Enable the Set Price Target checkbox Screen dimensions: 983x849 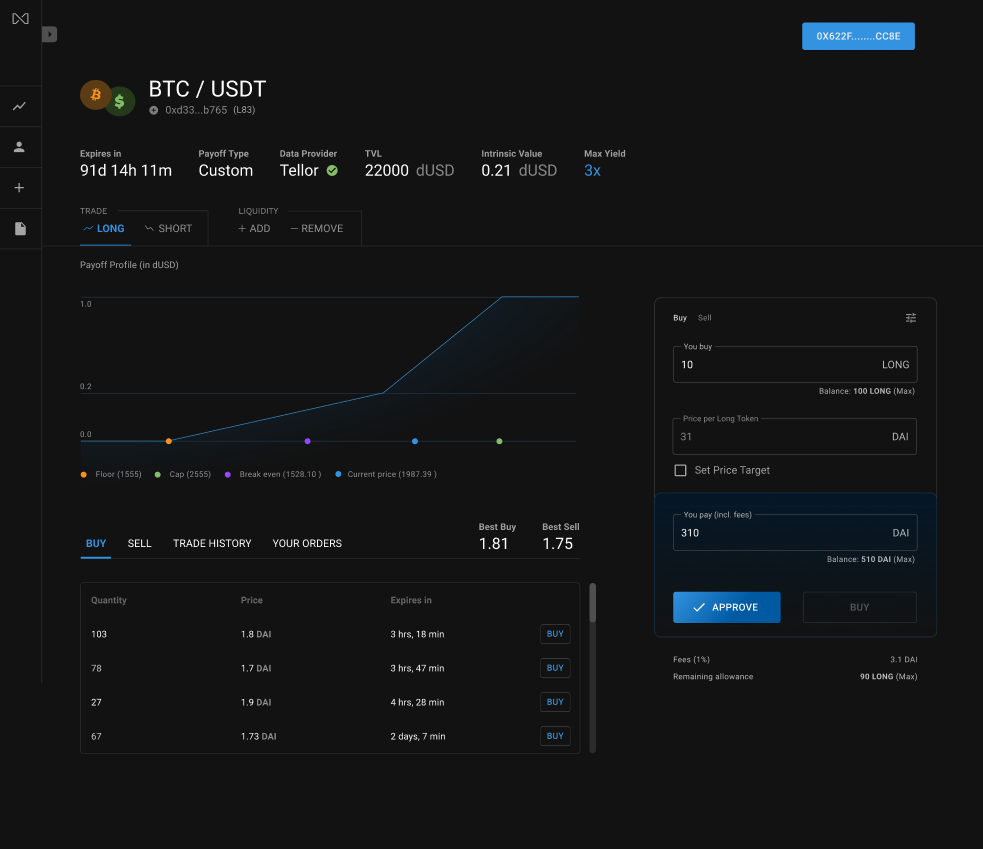click(681, 470)
